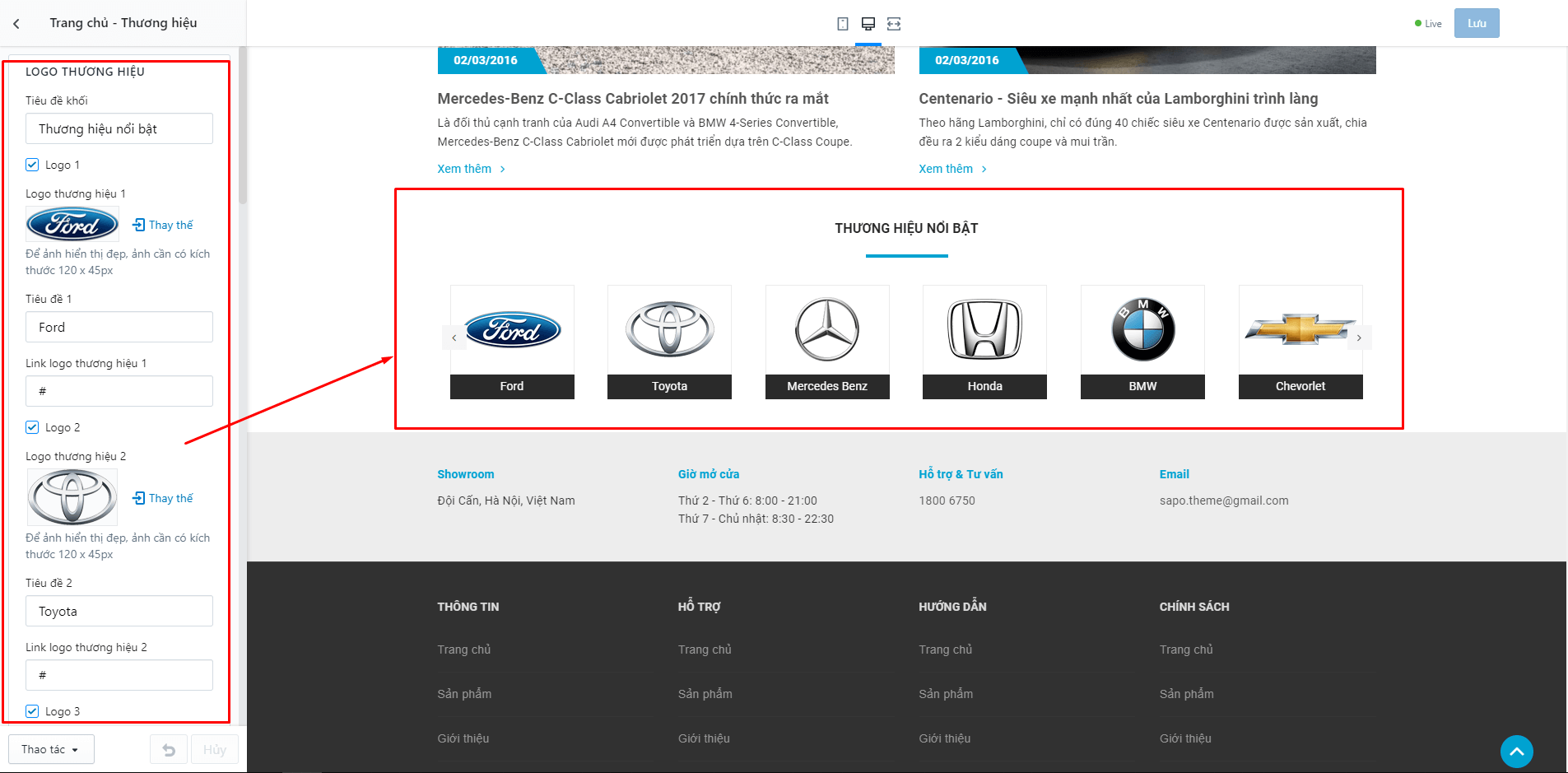Screen dimensions: 1568x773
Task: Go back from Trang chủ - Thương hiệu
Action: coord(16,24)
